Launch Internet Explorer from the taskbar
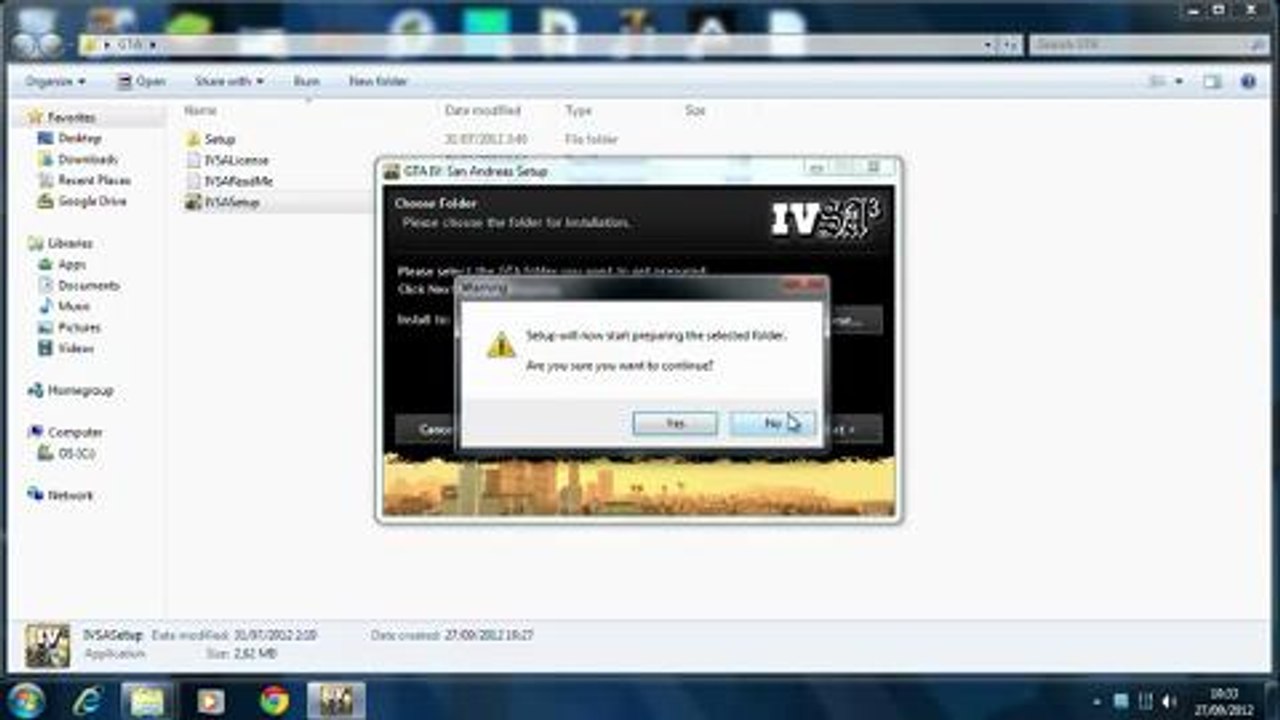This screenshot has height=720, width=1280. click(87, 700)
